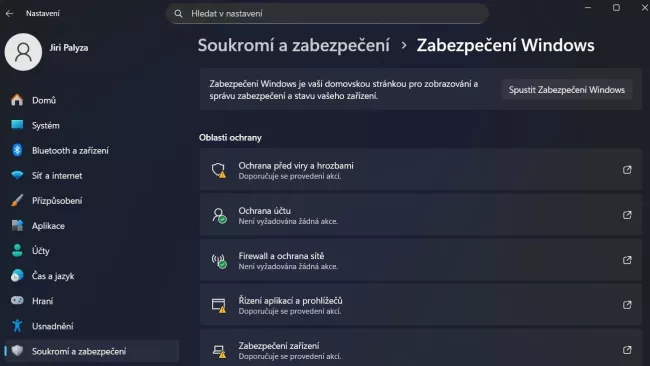Screen dimensions: 650x366
Task: Click external link icon for Zabezpečení zařízení
Action: click(627, 350)
